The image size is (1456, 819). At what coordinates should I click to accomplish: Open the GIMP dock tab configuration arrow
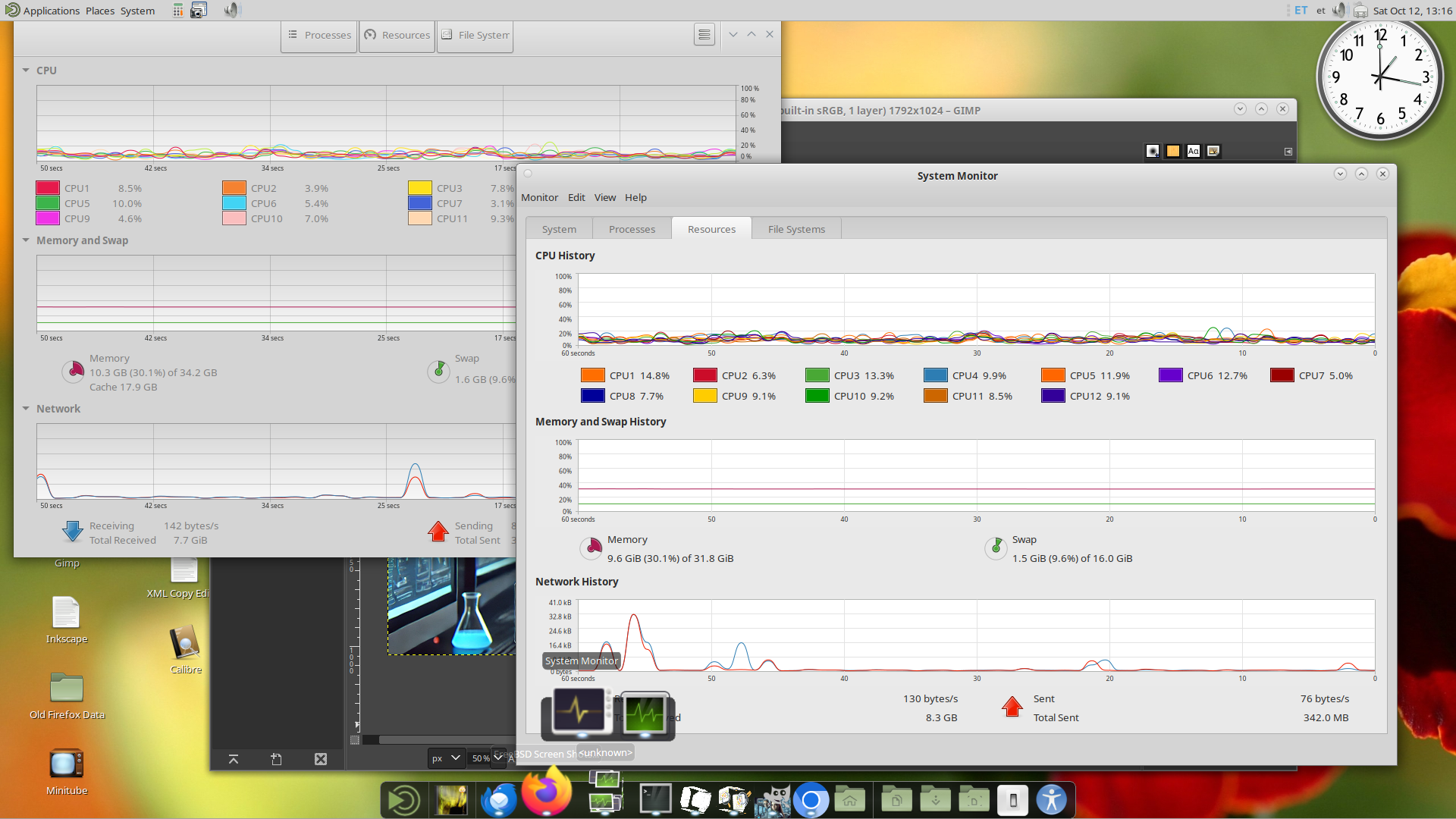1288,152
